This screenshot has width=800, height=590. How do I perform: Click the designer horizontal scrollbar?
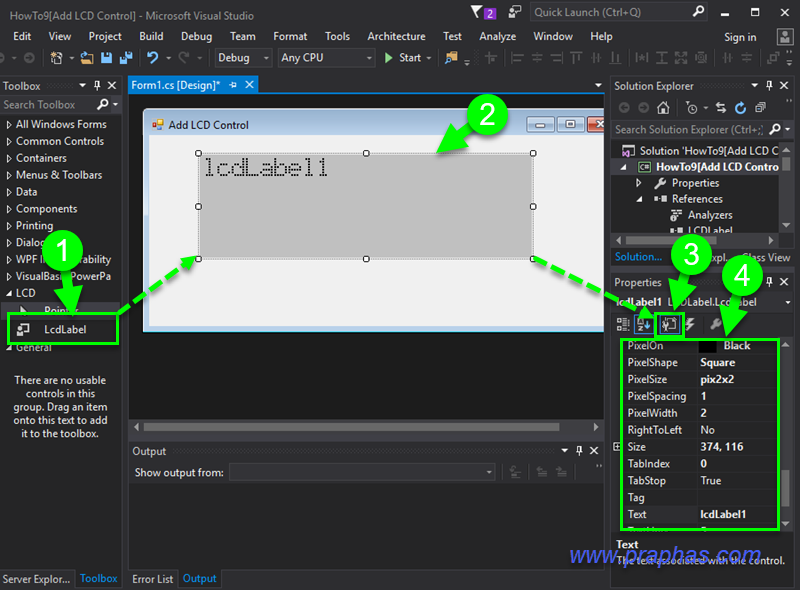(352, 427)
